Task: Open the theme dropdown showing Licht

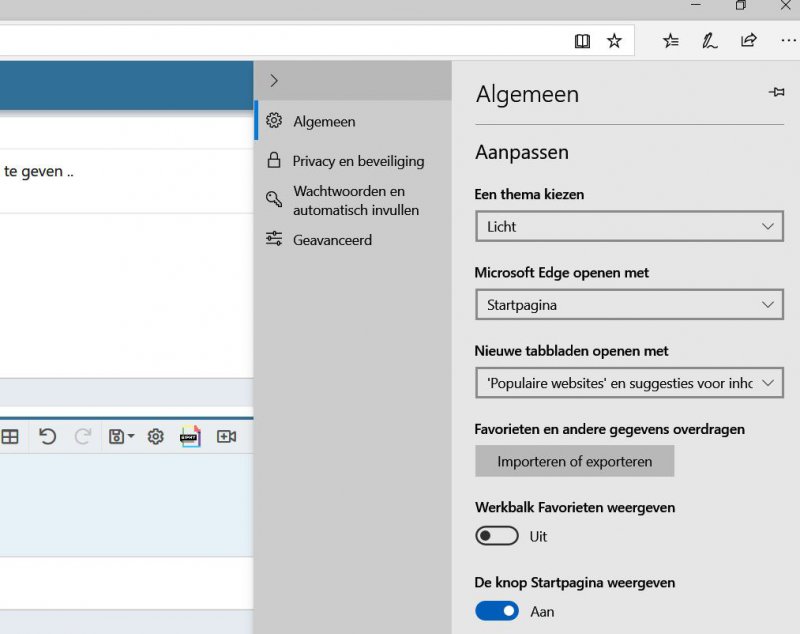Action: (629, 226)
